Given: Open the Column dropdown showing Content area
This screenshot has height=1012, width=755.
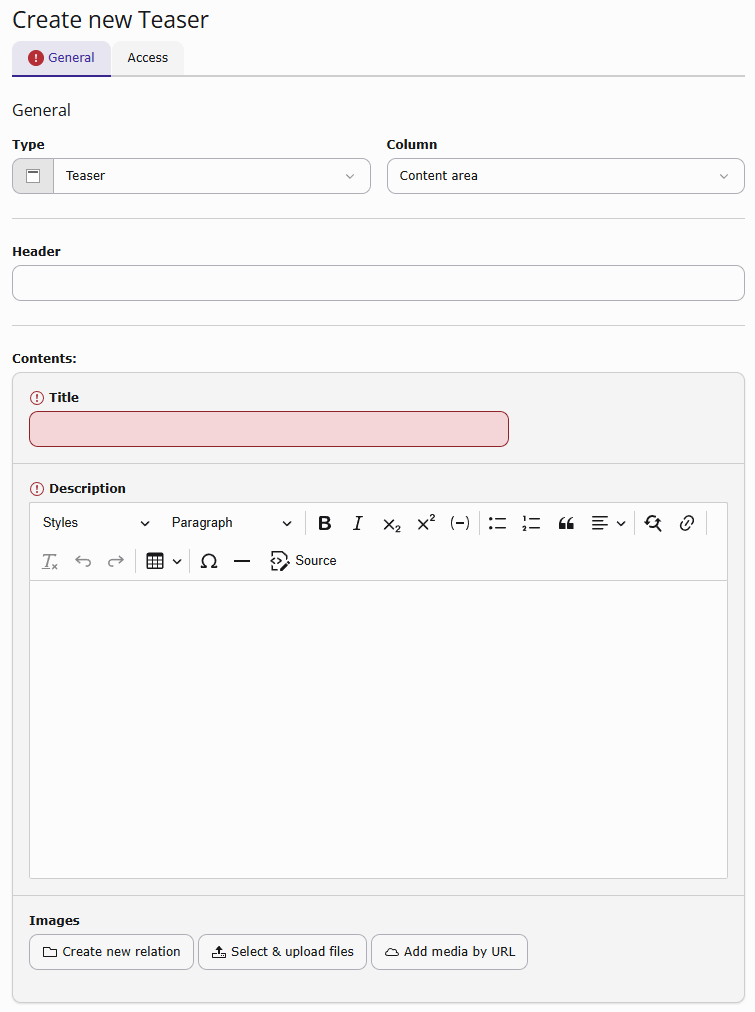Looking at the screenshot, I should (x=565, y=176).
